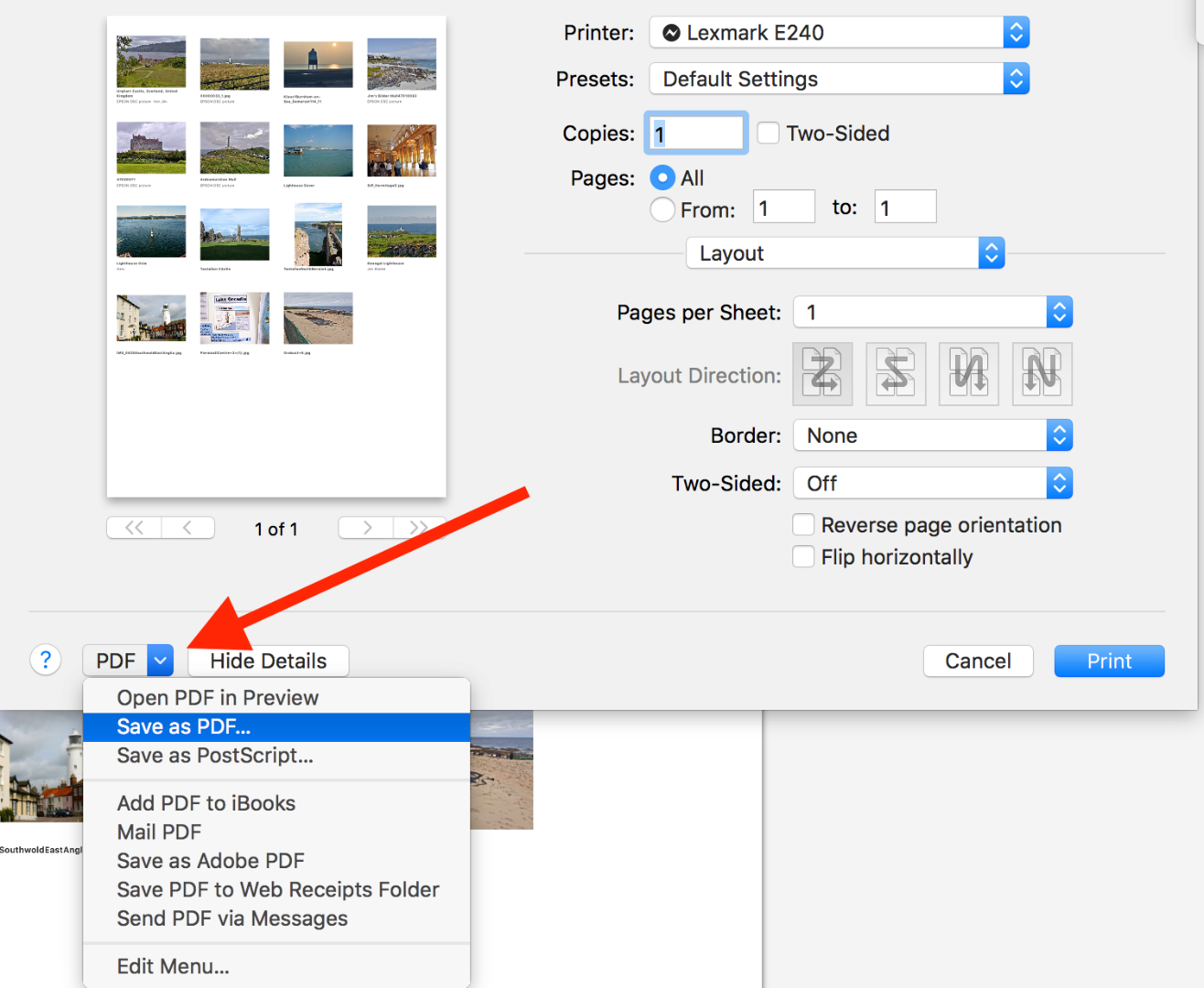Choose Send PDF via Messages

click(x=276, y=918)
